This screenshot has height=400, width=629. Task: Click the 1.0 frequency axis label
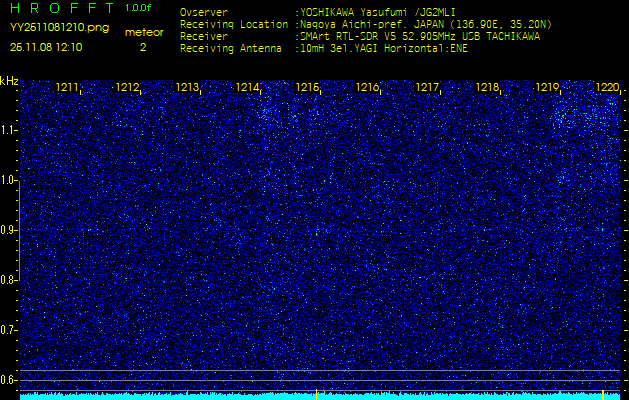[x=7, y=180]
